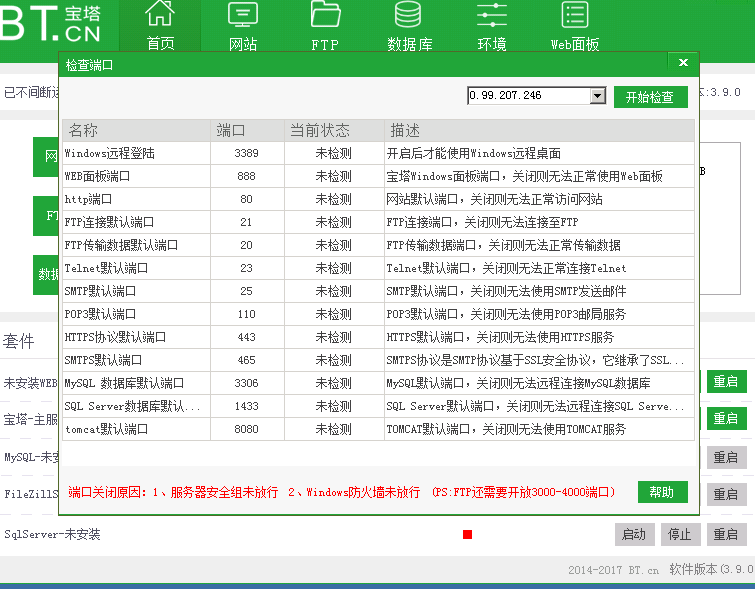Click the 套件 section heading

click(18, 341)
